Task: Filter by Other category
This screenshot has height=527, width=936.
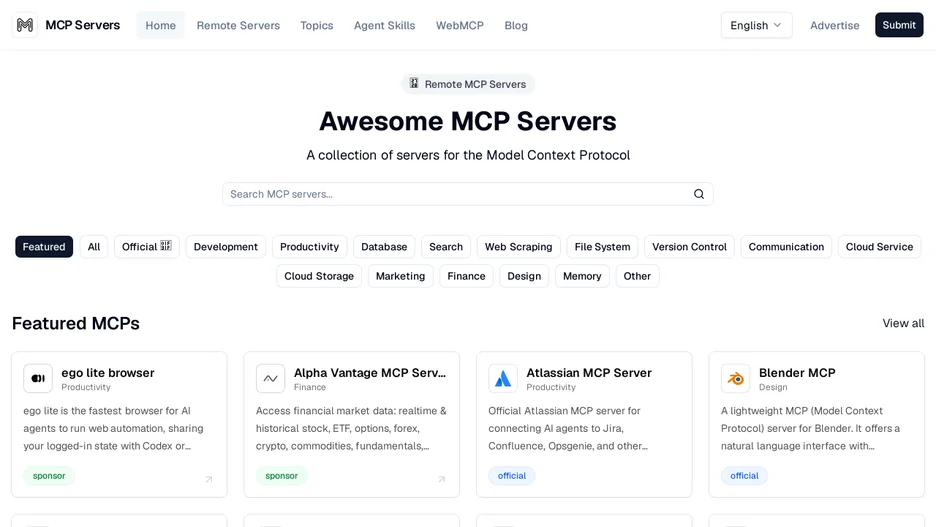Action: pos(637,276)
